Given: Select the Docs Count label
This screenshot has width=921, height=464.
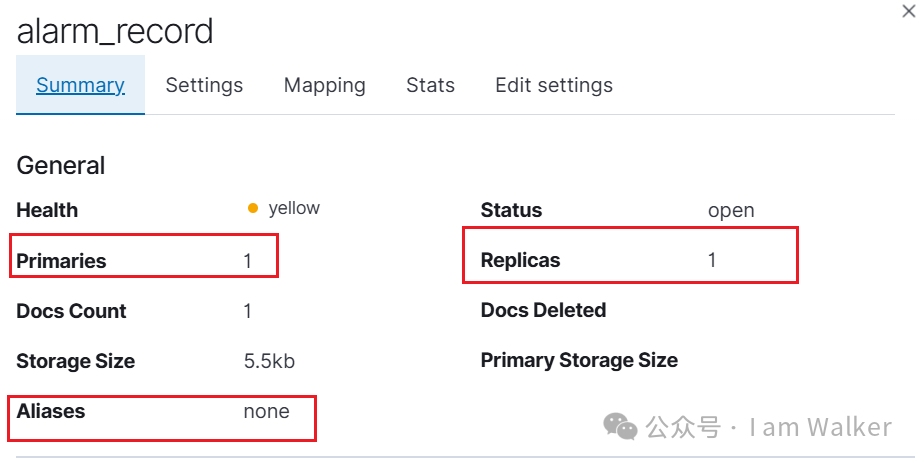Looking at the screenshot, I should point(71,311).
